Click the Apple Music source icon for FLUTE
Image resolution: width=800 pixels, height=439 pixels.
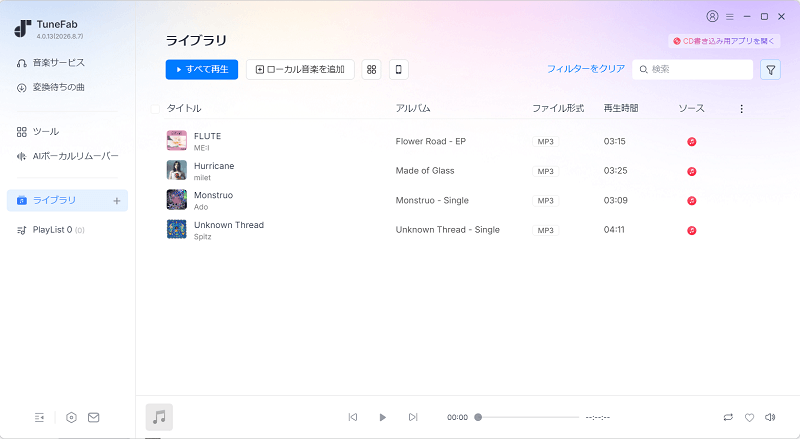click(x=691, y=141)
